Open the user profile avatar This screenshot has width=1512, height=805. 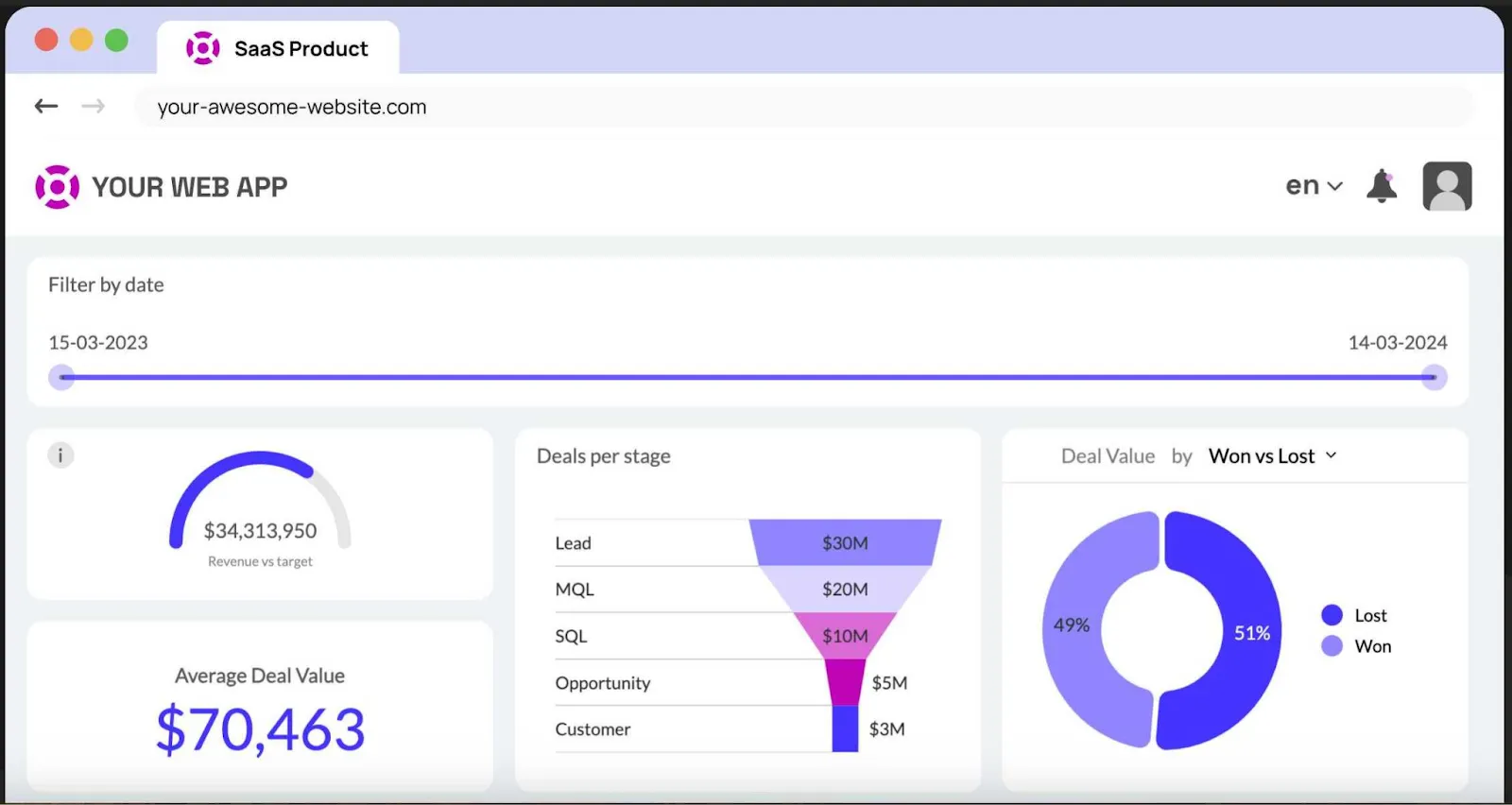click(1447, 186)
